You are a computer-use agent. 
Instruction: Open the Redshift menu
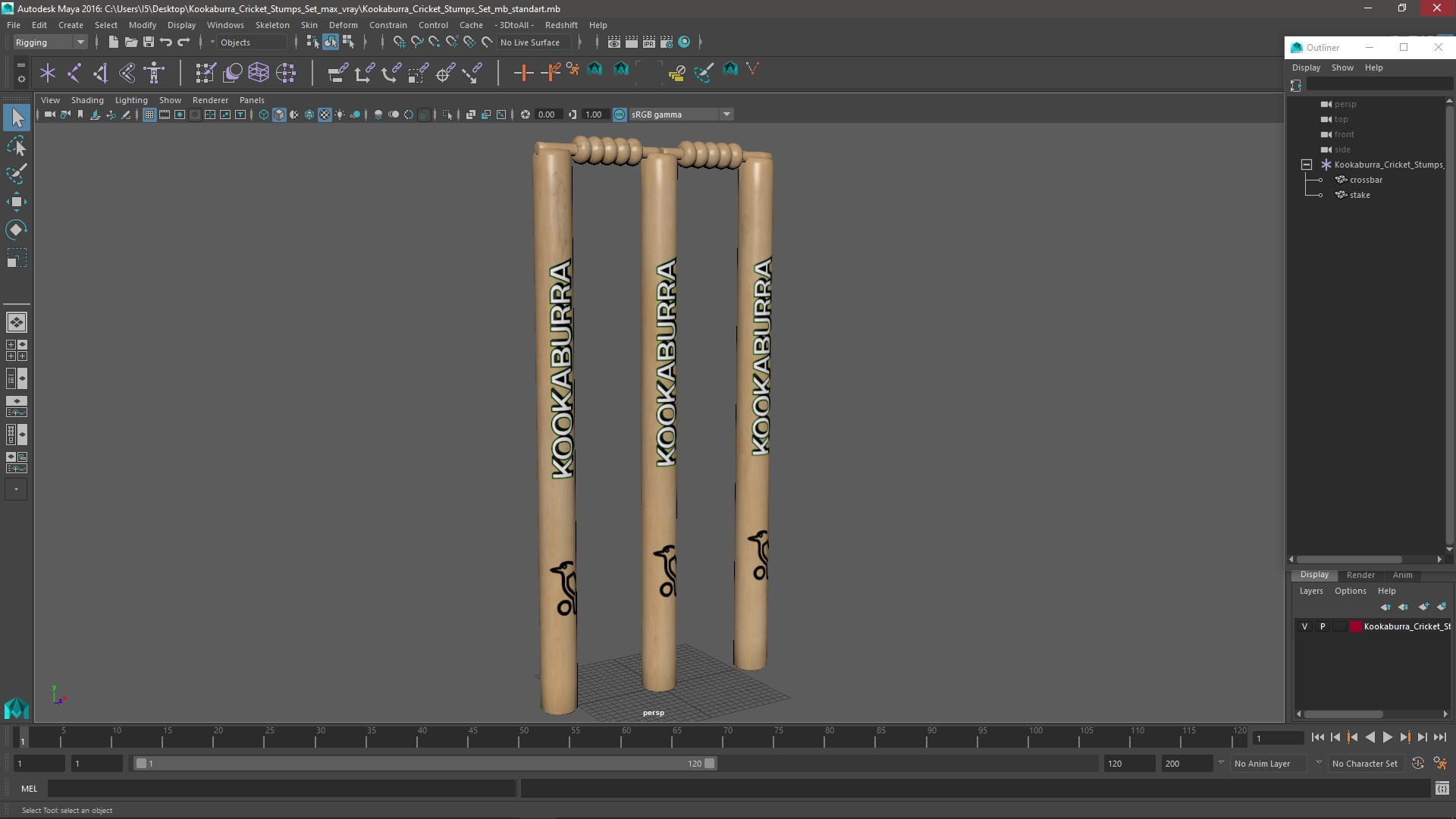click(561, 25)
